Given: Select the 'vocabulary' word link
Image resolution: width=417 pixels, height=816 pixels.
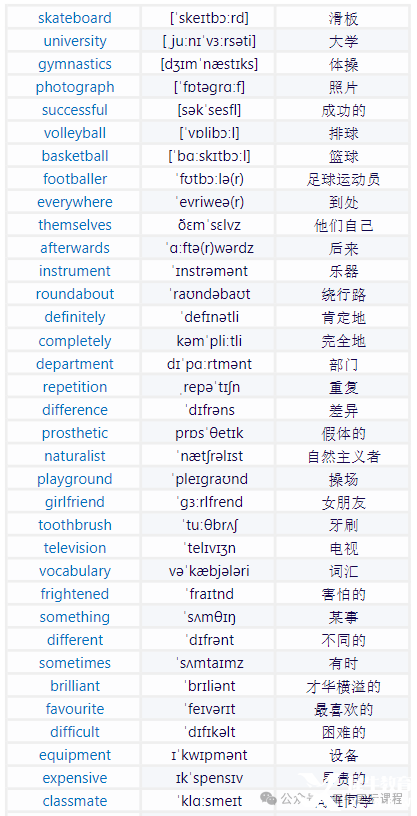Looking at the screenshot, I should (x=74, y=571).
